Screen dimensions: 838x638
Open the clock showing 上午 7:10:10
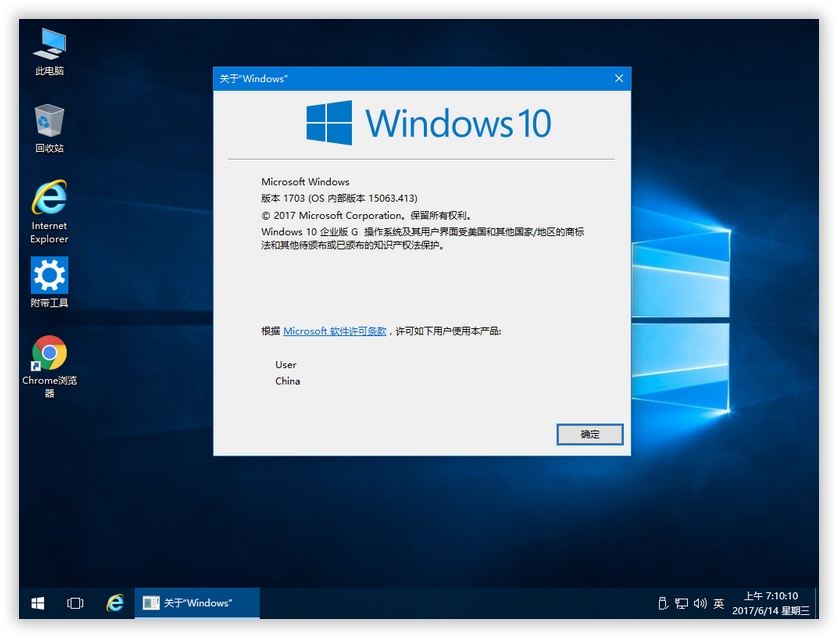[771, 596]
